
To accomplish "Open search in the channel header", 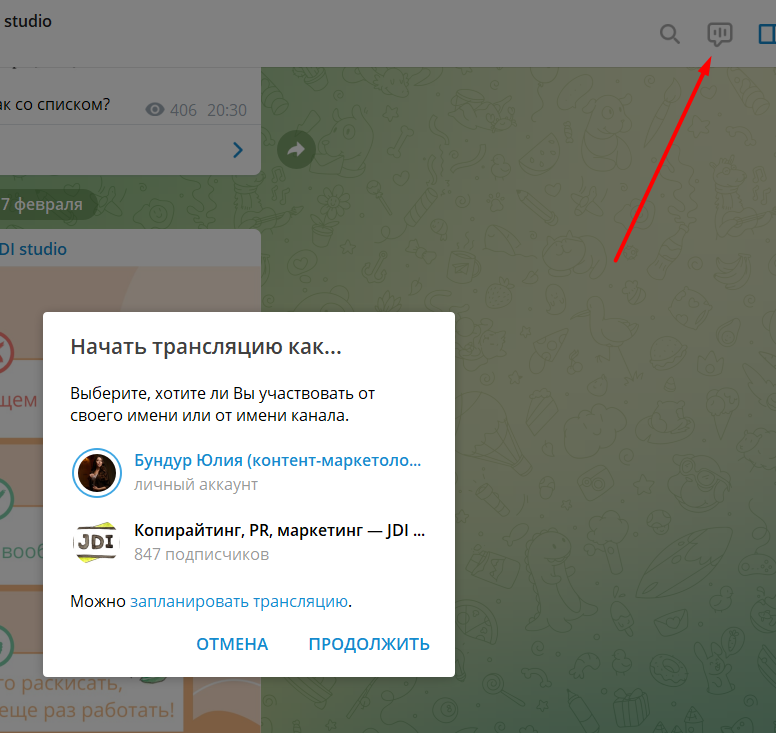I will (670, 34).
